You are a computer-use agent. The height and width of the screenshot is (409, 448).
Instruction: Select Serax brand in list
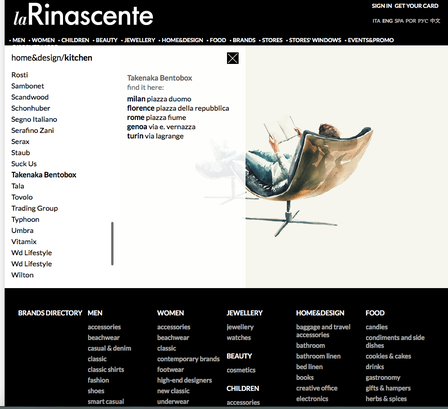click(20, 141)
